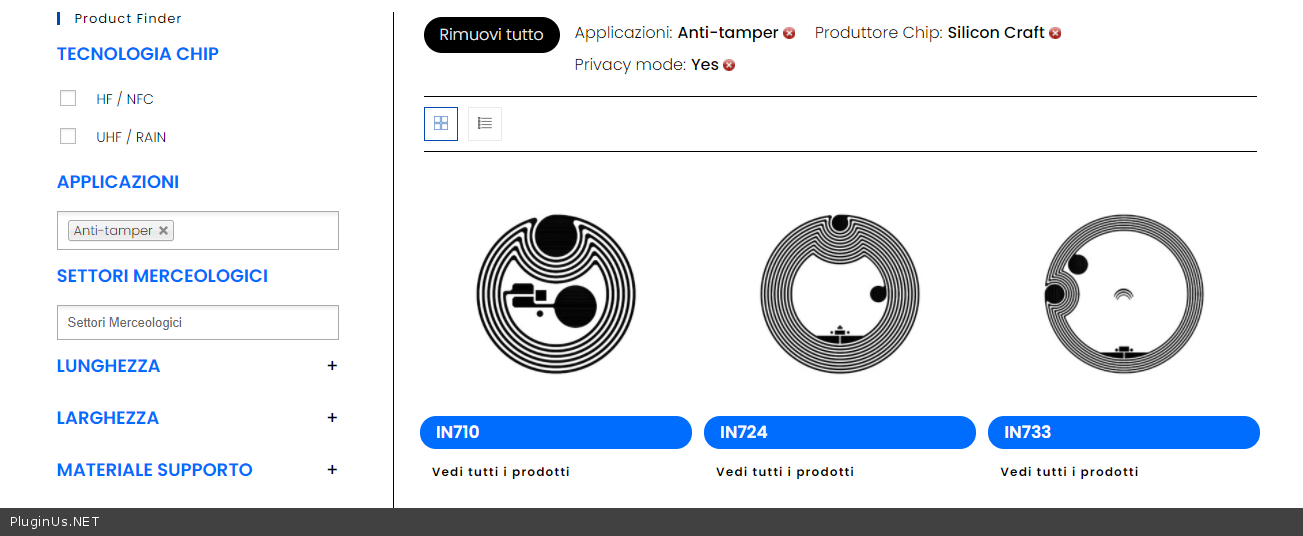The height and width of the screenshot is (536, 1303).
Task: Switch to list view icon
Action: tap(485, 124)
